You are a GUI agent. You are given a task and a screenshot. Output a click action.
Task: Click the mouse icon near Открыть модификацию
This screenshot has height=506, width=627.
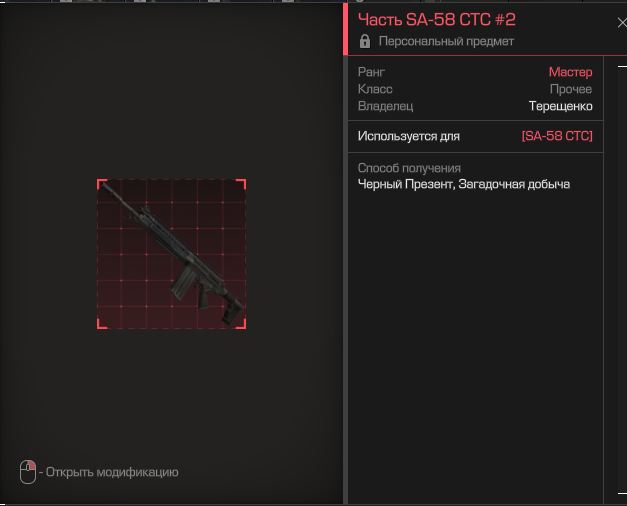click(x=28, y=471)
